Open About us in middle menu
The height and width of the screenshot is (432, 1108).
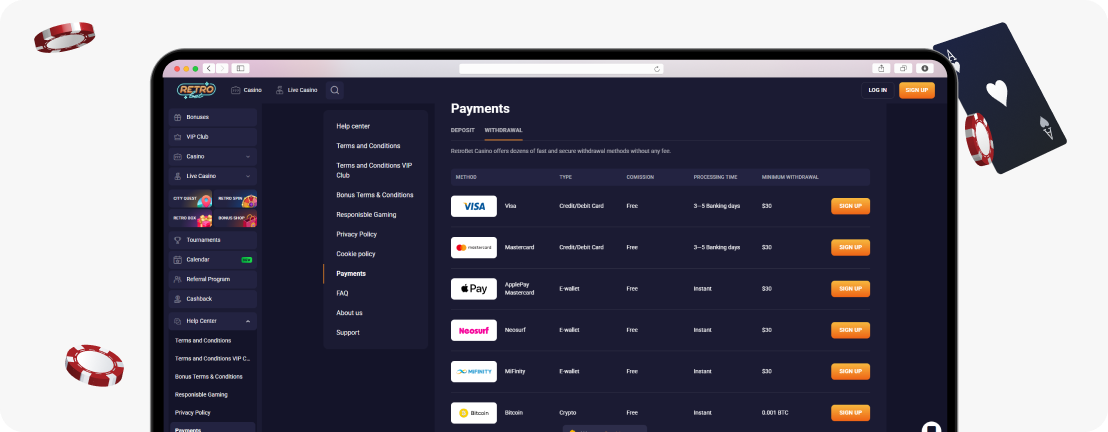(x=349, y=313)
